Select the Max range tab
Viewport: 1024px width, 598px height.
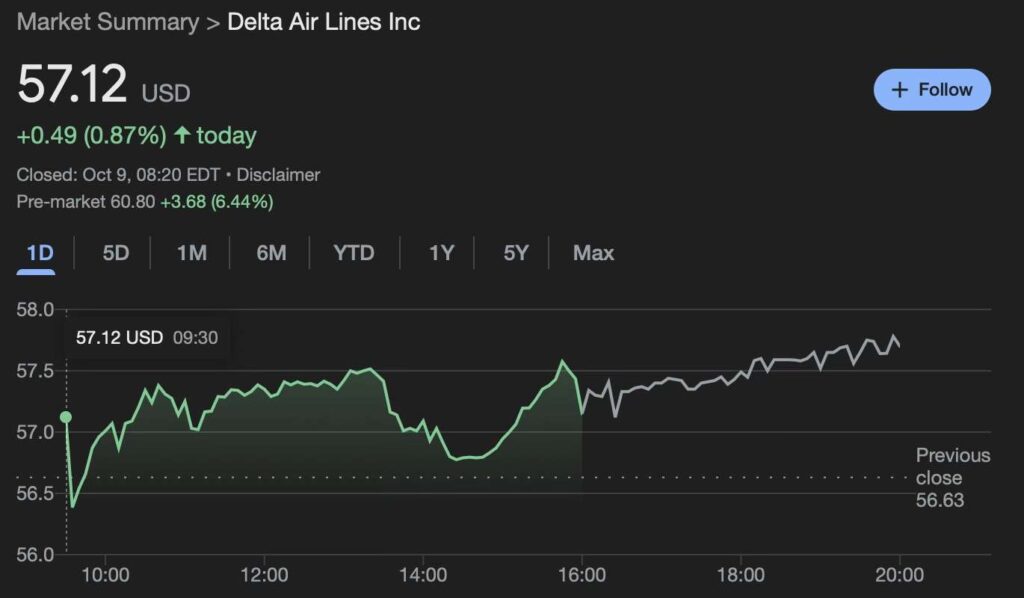pos(593,253)
